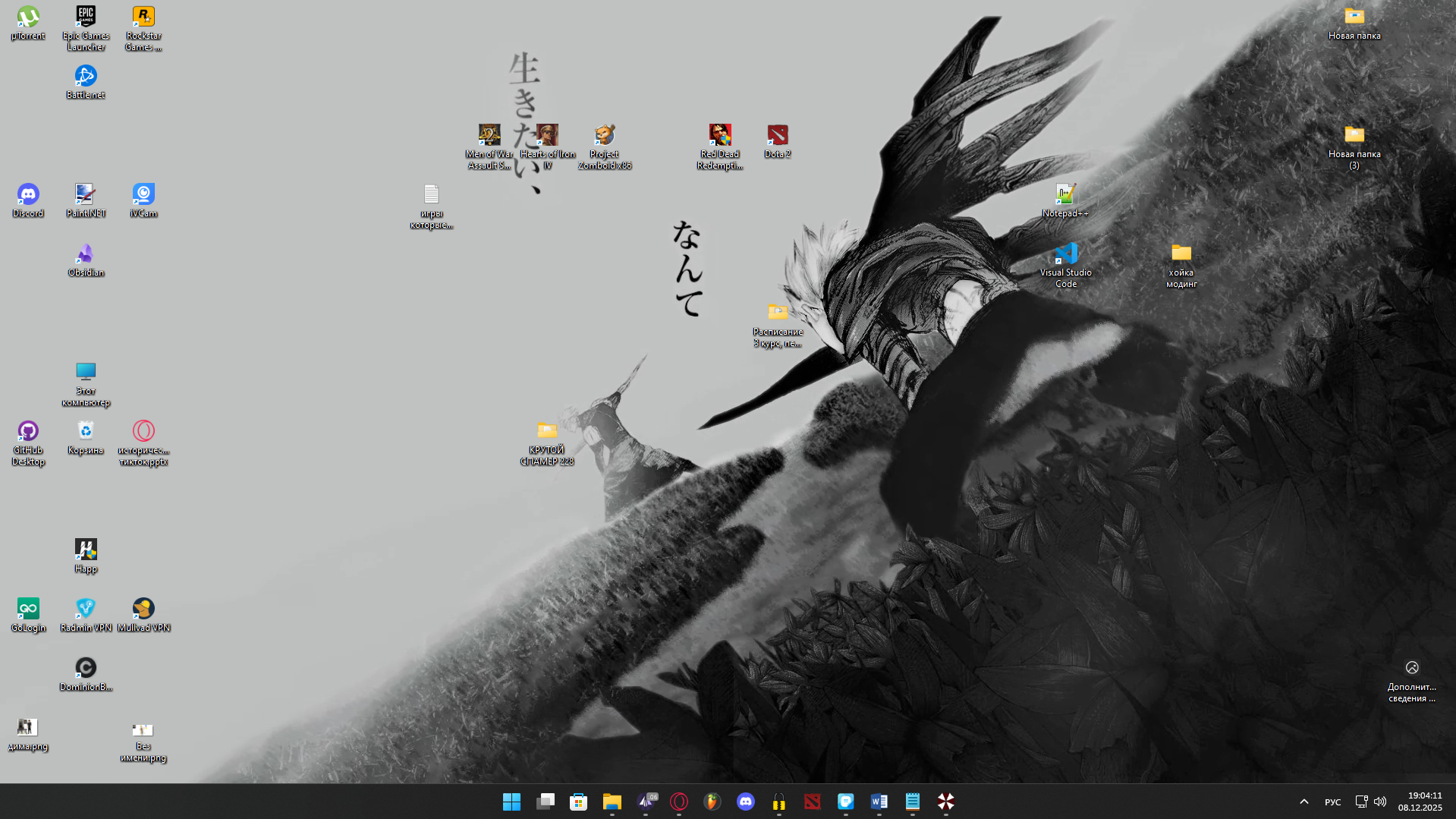The height and width of the screenshot is (819, 1456).
Task: Select the Notepad++ desktop shortcut
Action: click(1066, 201)
